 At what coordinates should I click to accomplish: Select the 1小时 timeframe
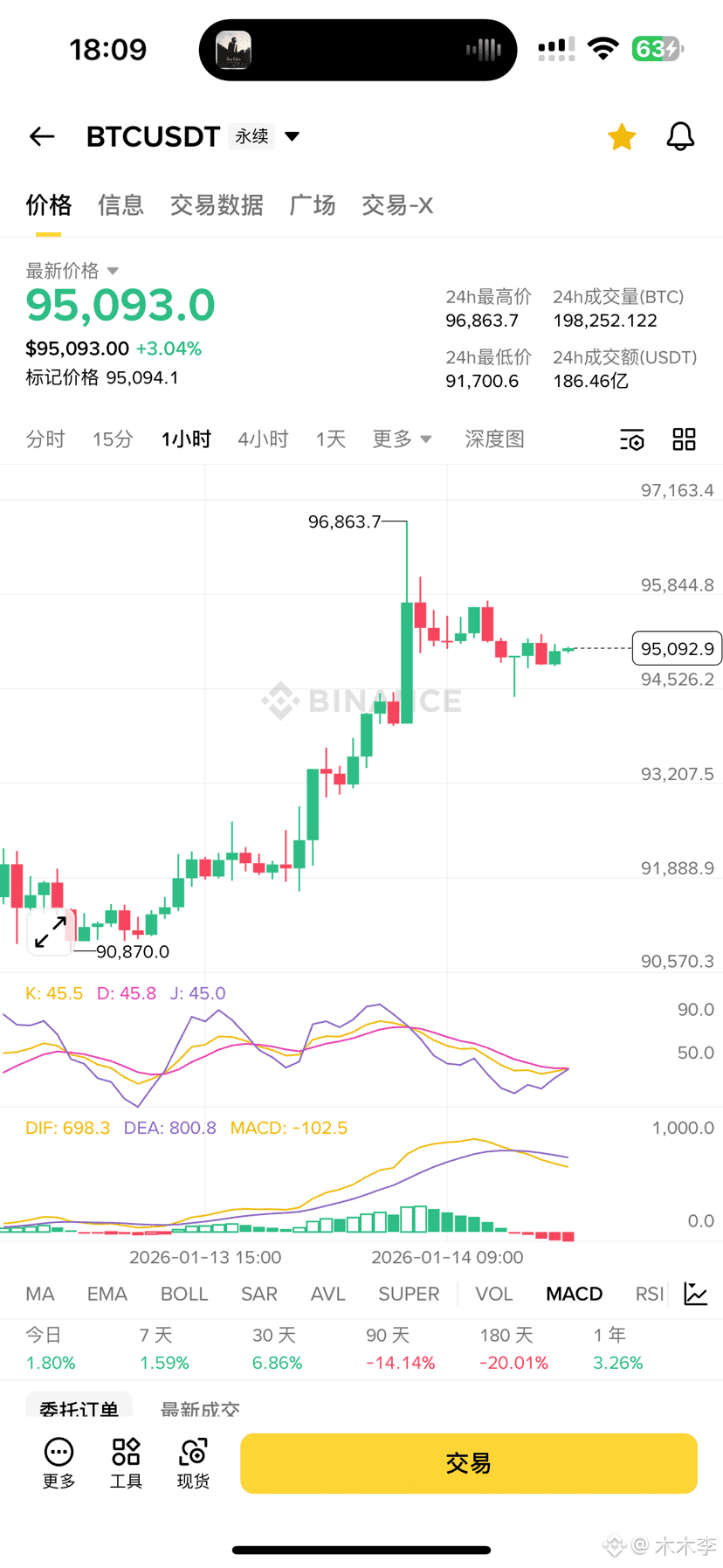pos(186,439)
